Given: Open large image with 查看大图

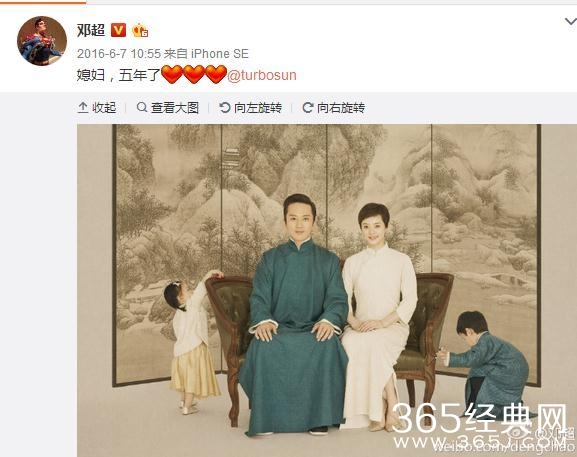Looking at the screenshot, I should pos(174,108).
